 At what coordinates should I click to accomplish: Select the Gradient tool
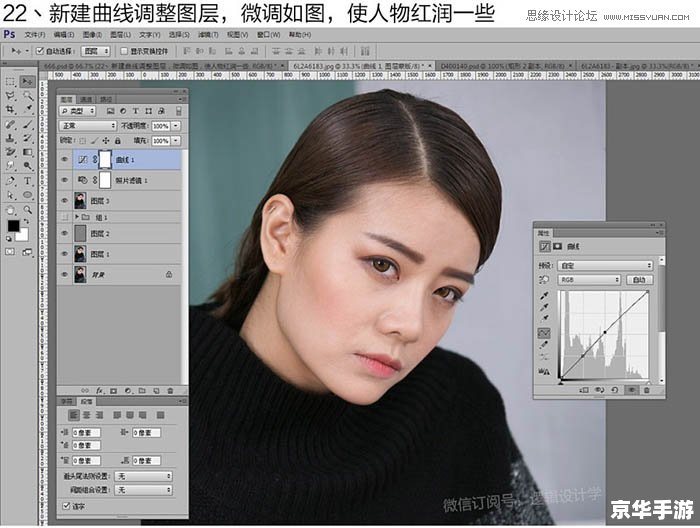pos(28,152)
